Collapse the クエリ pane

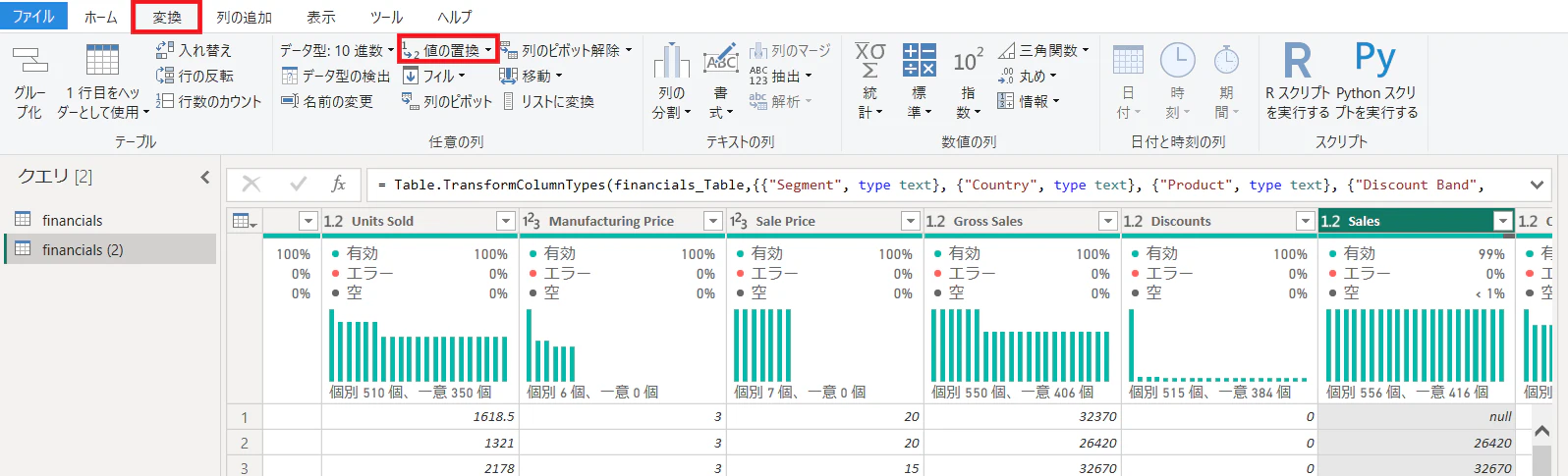click(x=204, y=177)
